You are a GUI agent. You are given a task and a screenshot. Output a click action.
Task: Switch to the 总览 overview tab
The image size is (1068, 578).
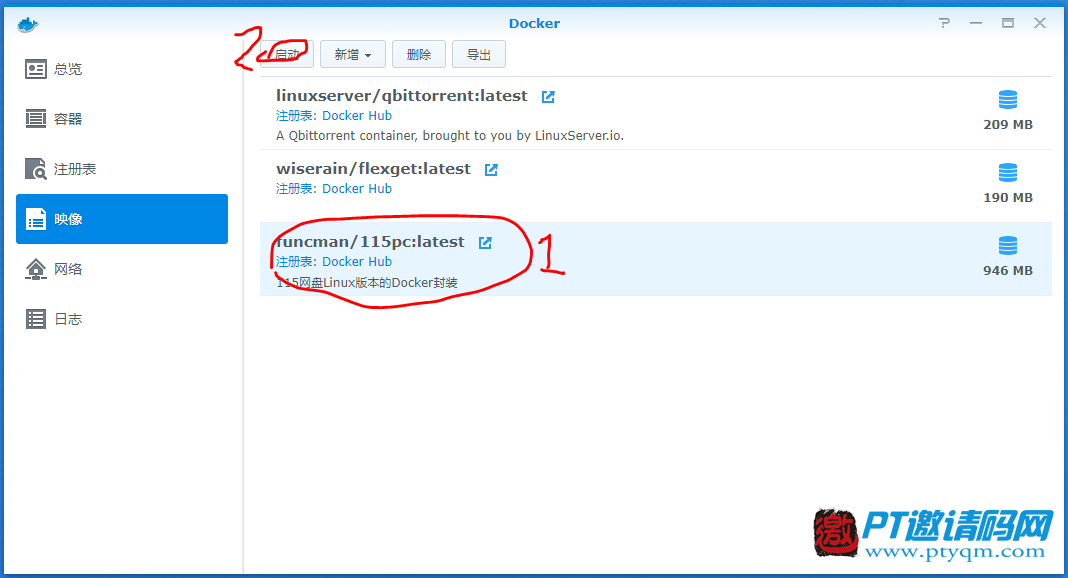coord(122,69)
